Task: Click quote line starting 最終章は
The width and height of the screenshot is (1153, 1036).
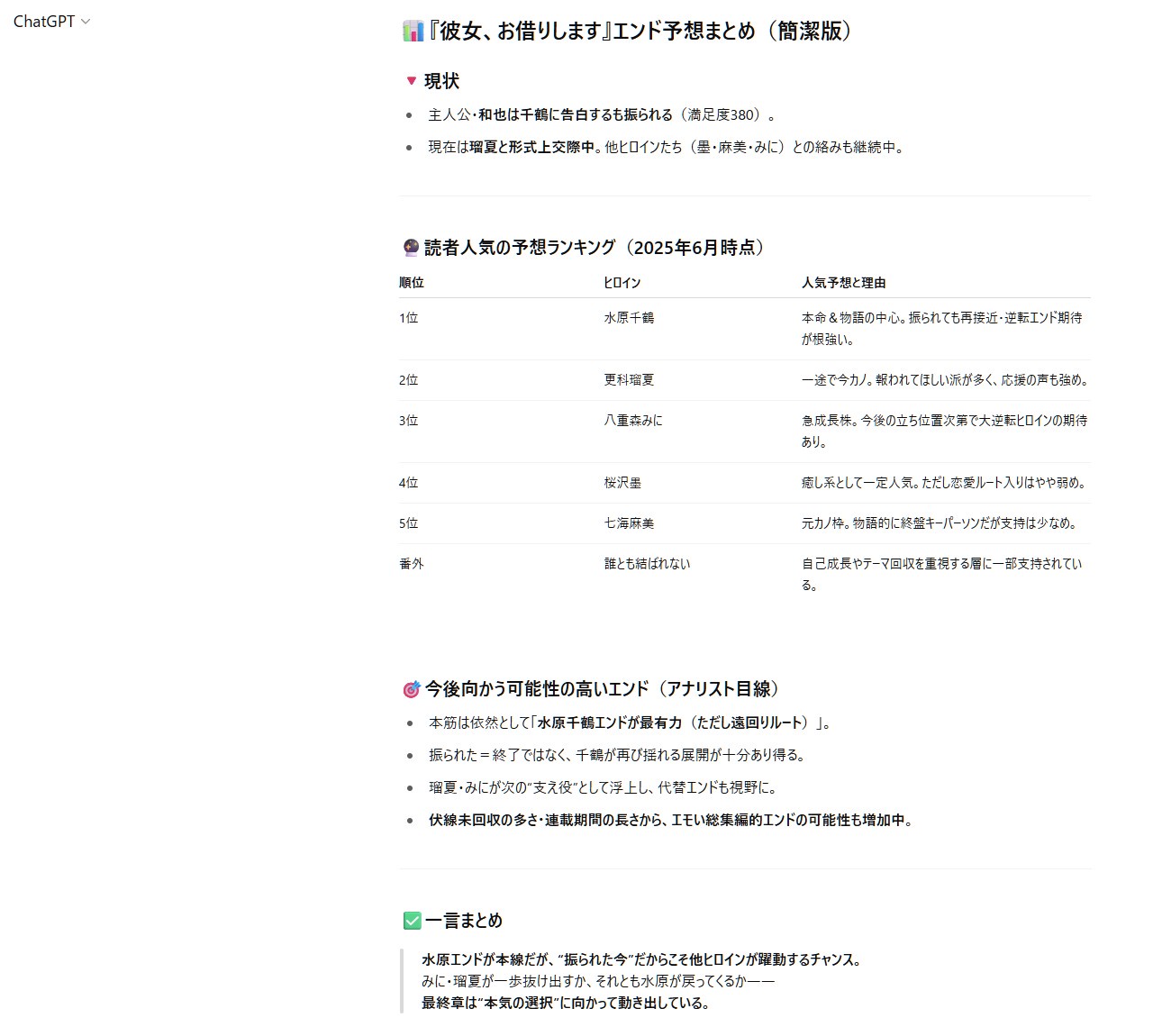Action: (x=567, y=1004)
